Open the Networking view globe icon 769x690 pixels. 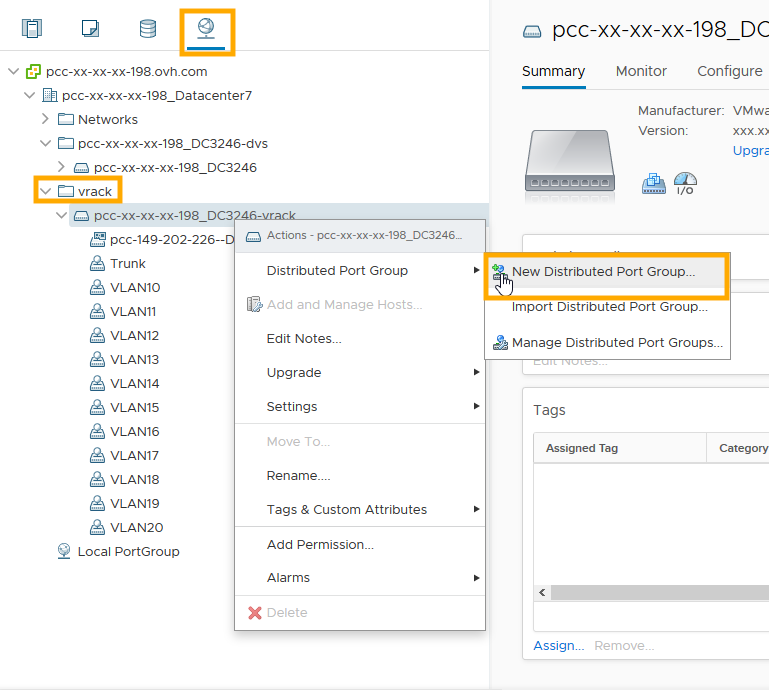click(206, 28)
